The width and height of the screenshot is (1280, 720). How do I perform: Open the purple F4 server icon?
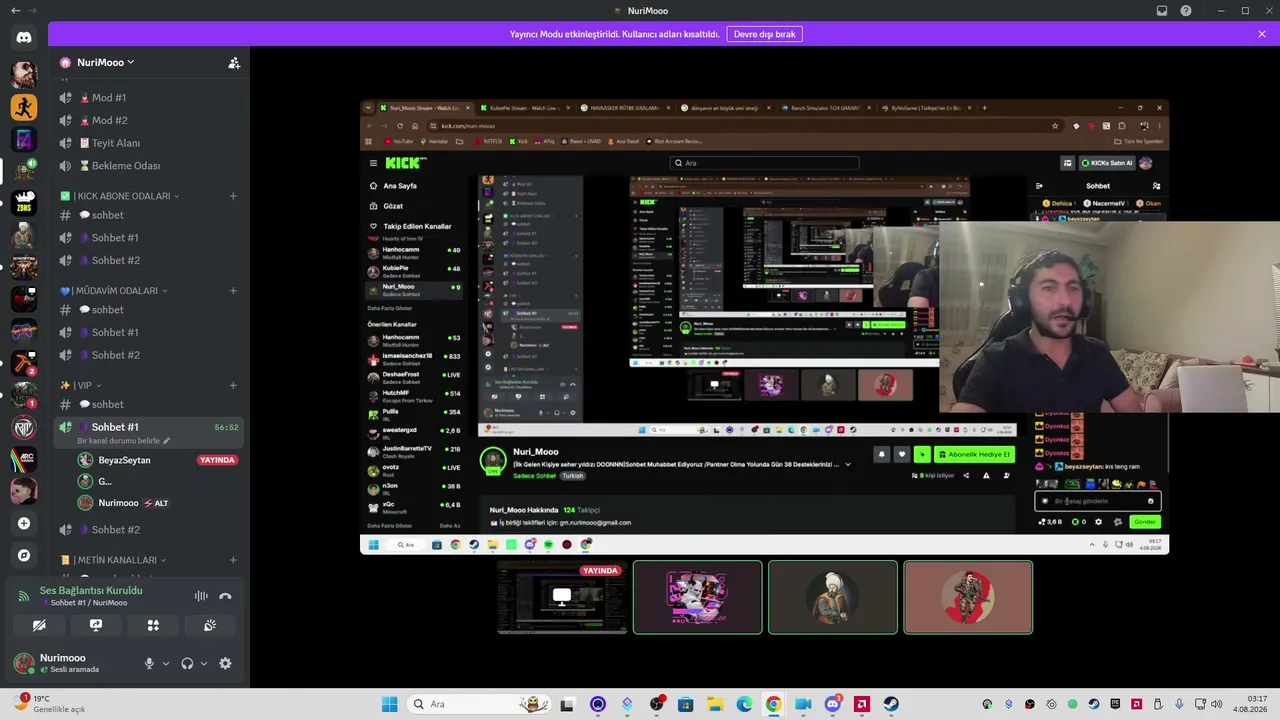pos(24,139)
